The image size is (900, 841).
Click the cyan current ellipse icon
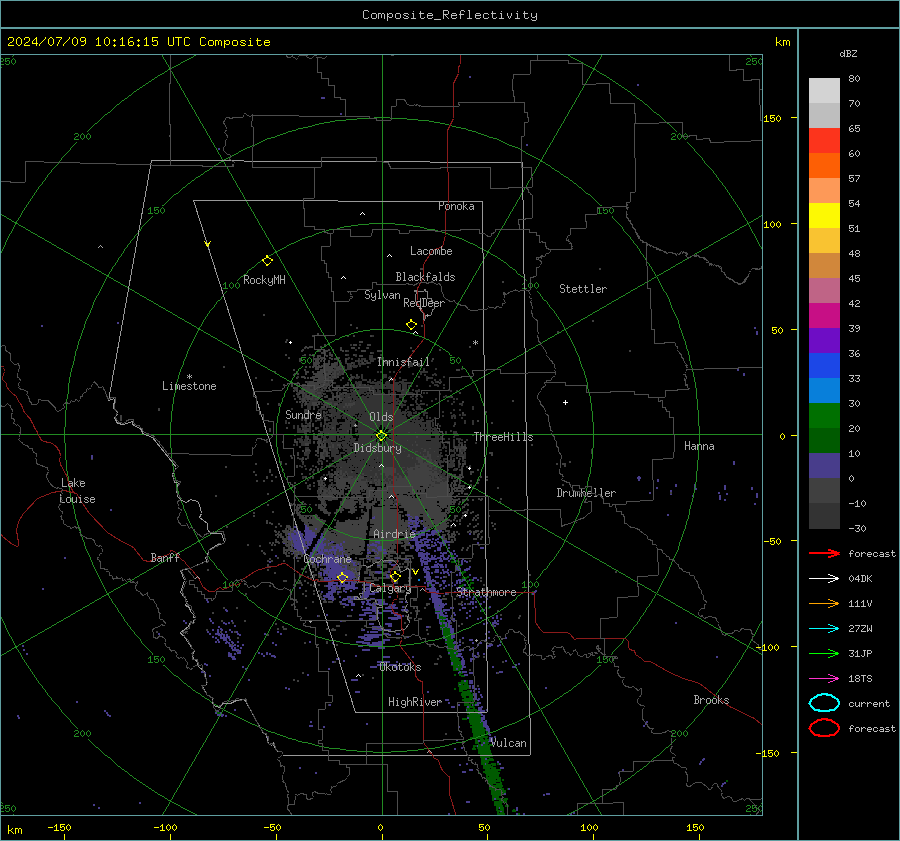tap(824, 703)
